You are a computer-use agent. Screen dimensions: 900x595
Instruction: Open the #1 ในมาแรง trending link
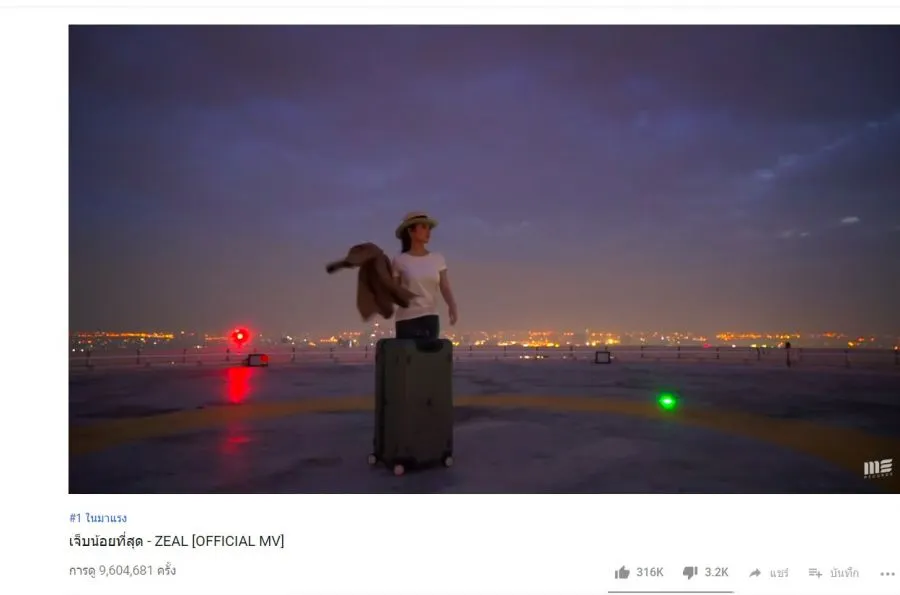click(98, 518)
